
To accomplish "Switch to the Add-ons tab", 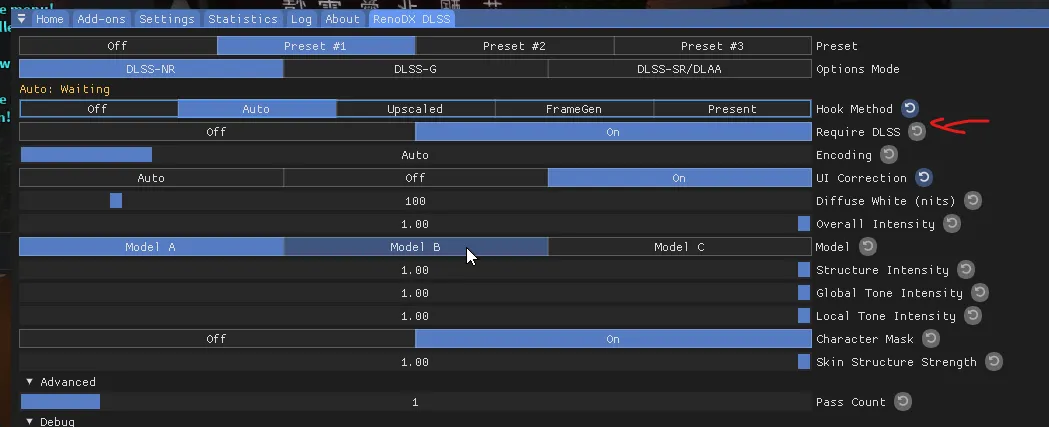I will pos(102,19).
